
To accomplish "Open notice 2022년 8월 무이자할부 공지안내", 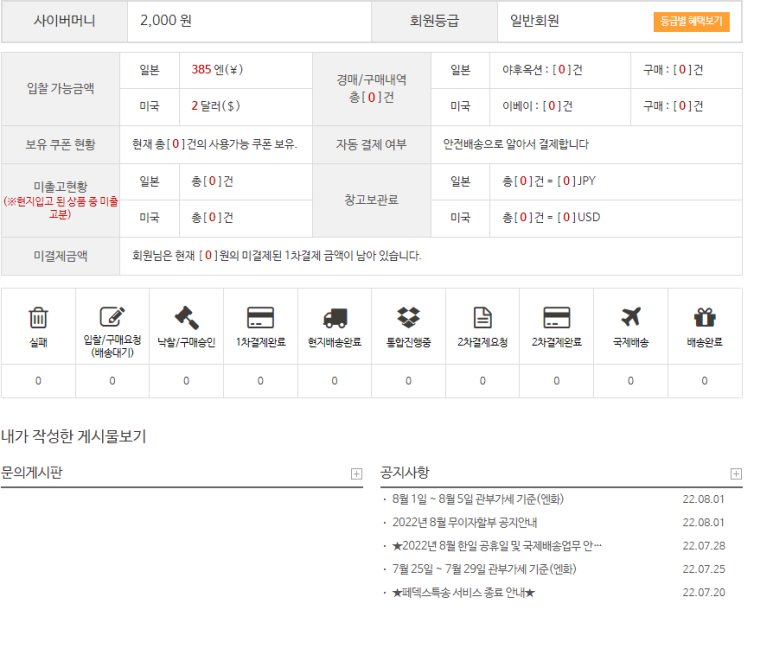I will pos(464,522).
